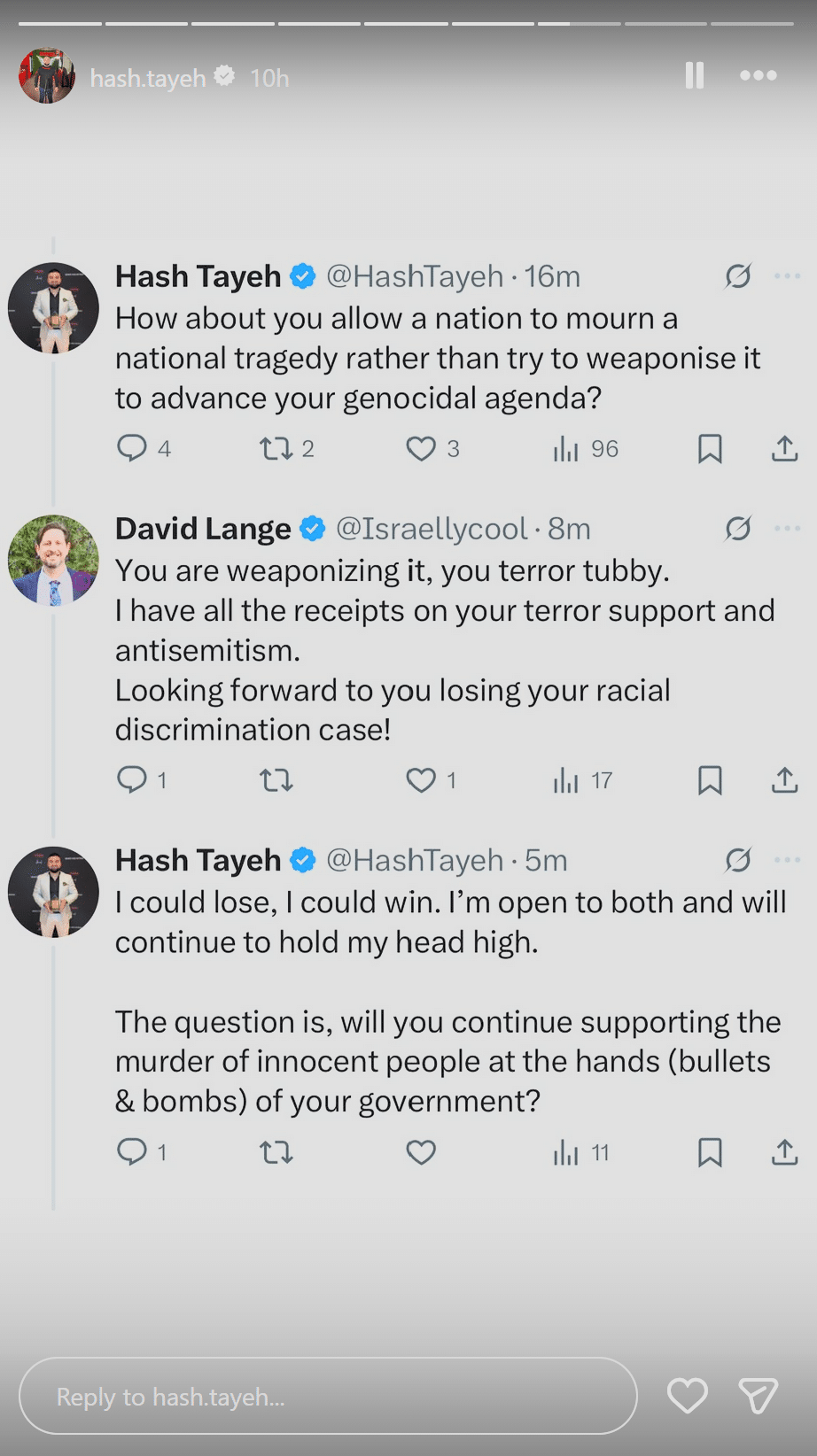Jump to the last story progress segment
This screenshot has width=817, height=1456.
(x=752, y=24)
